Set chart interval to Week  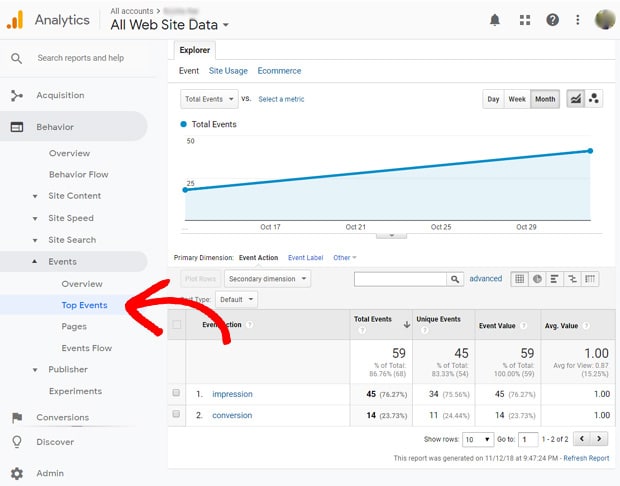tap(517, 99)
